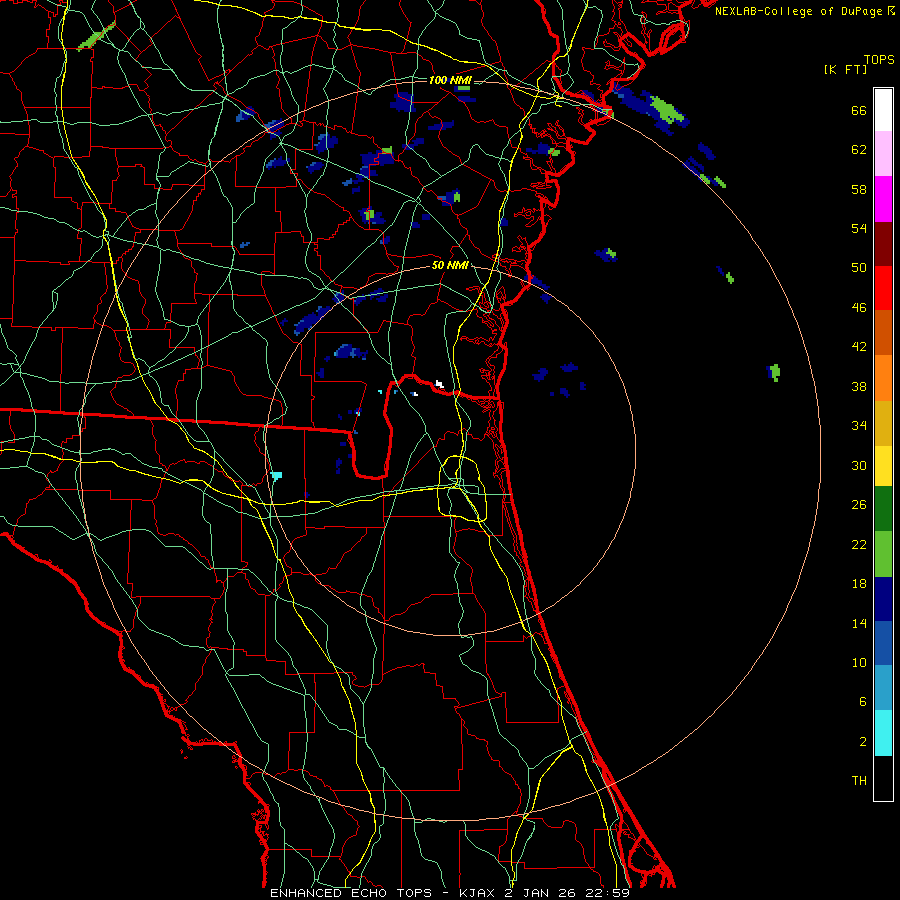Click the TOPS K FT legend heading
The image size is (900, 900).
click(x=859, y=64)
